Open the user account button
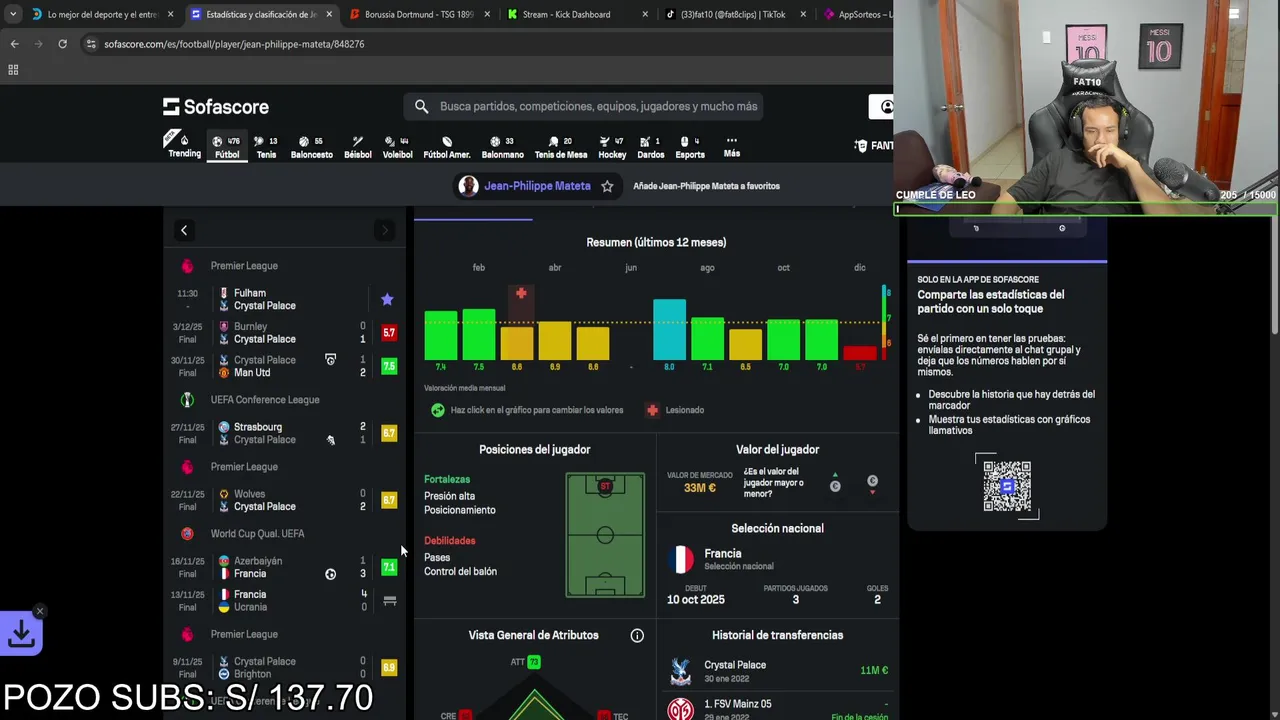The height and width of the screenshot is (720, 1280). [884, 107]
